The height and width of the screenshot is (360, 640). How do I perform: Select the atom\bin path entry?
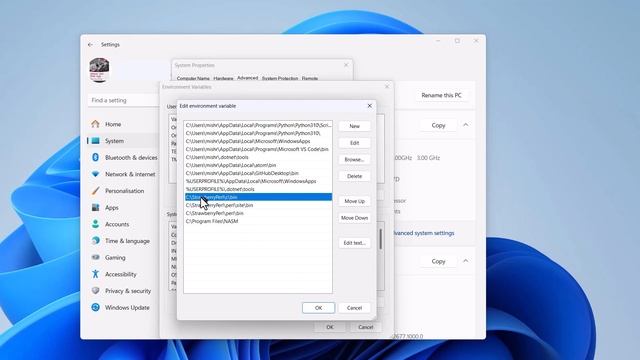(x=258, y=165)
